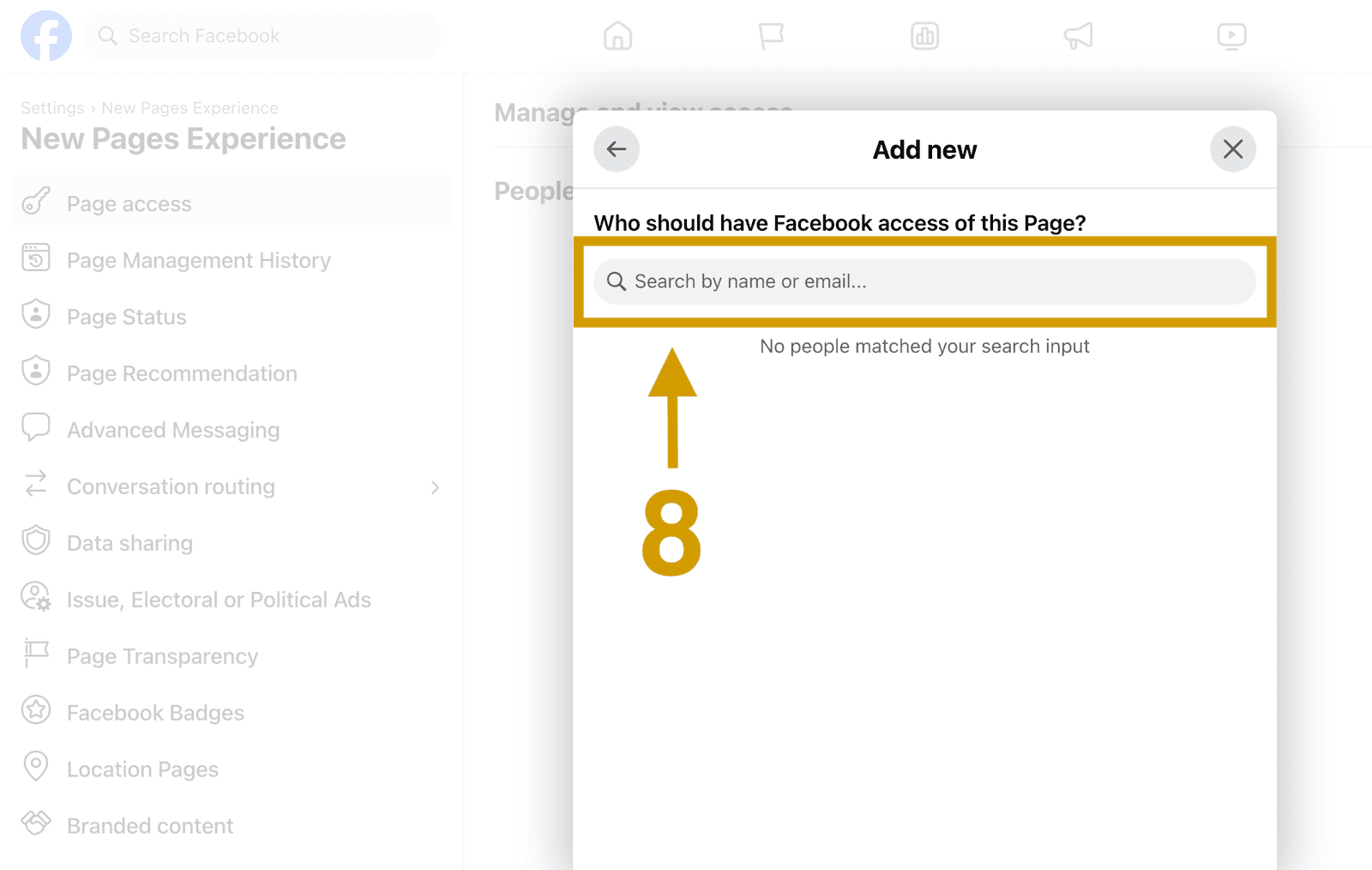Open the Home icon in top navigation
This screenshot has height=870, width=1372.
point(617,36)
